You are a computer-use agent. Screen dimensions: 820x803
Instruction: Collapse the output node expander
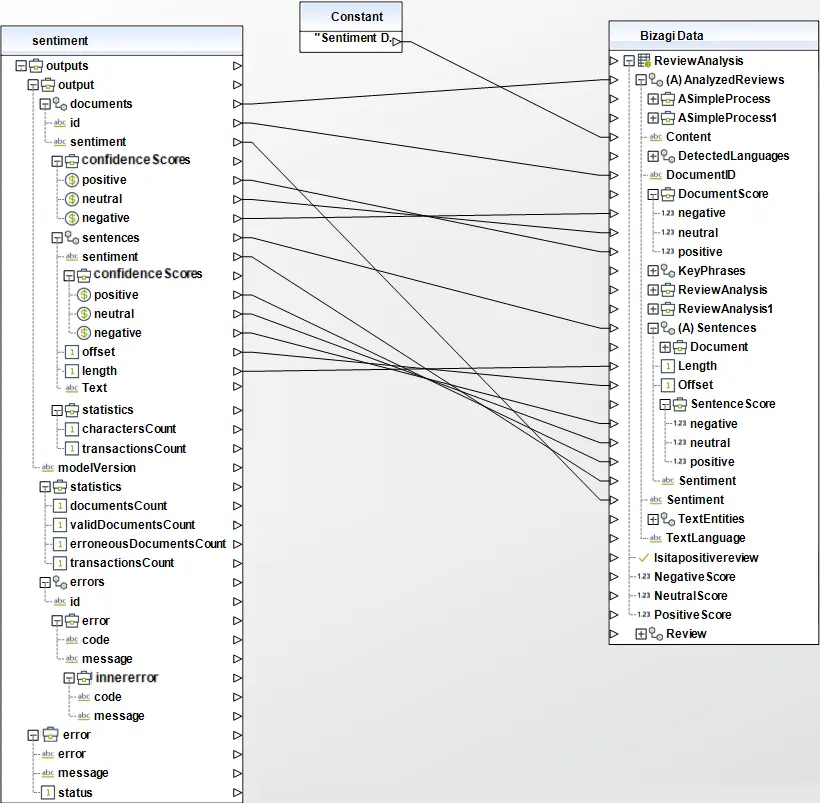(x=33, y=85)
